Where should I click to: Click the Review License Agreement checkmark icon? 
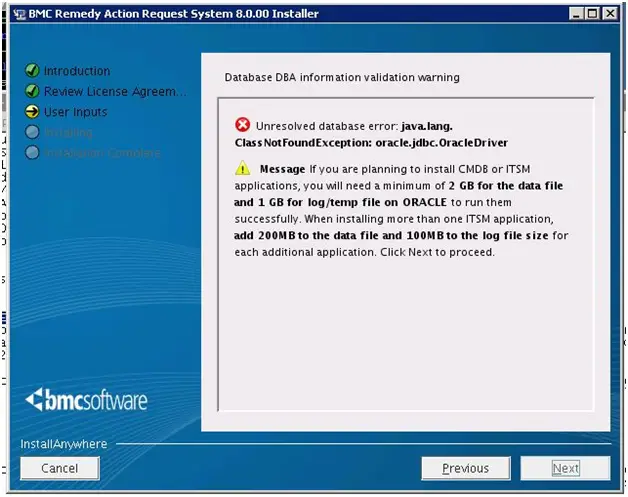(32, 91)
